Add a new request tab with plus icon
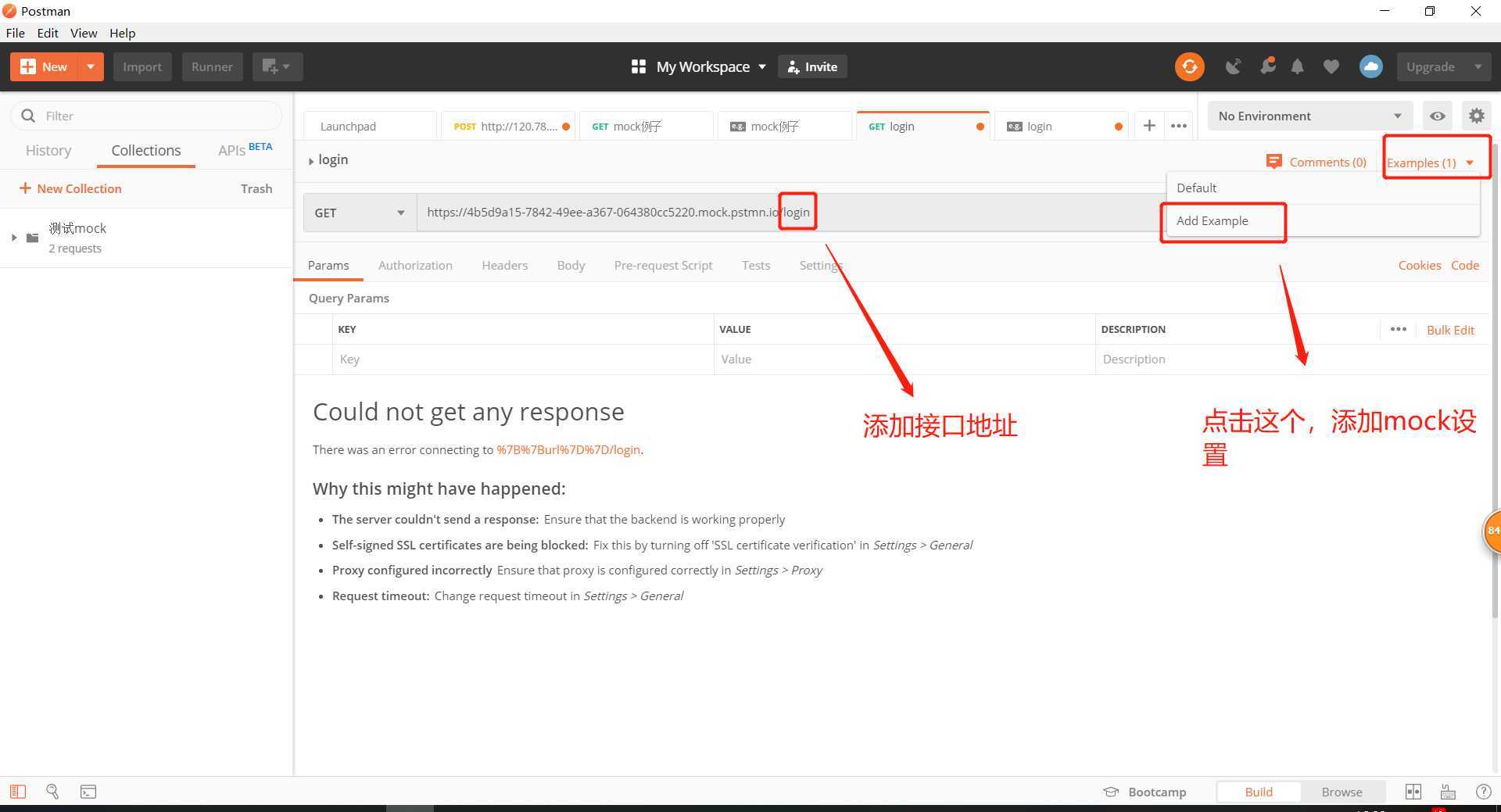 (x=1149, y=125)
